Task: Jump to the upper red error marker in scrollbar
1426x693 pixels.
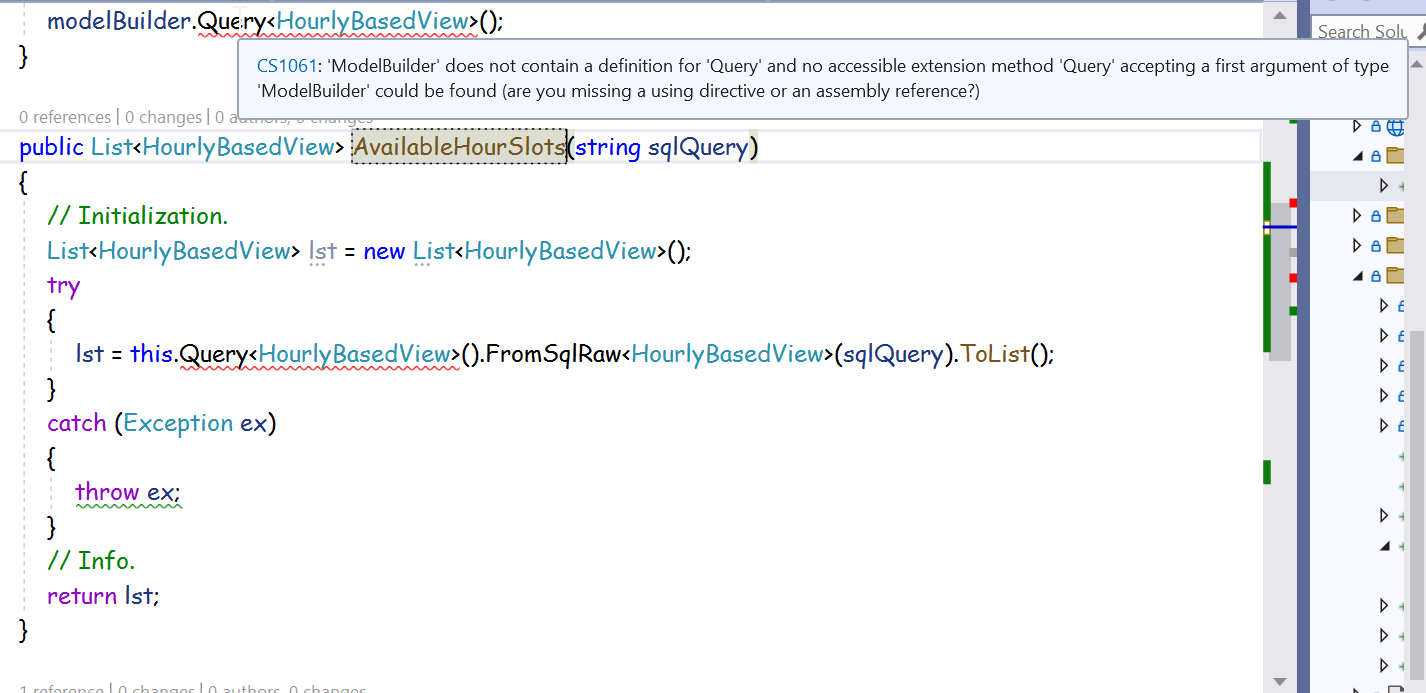Action: 1293,203
